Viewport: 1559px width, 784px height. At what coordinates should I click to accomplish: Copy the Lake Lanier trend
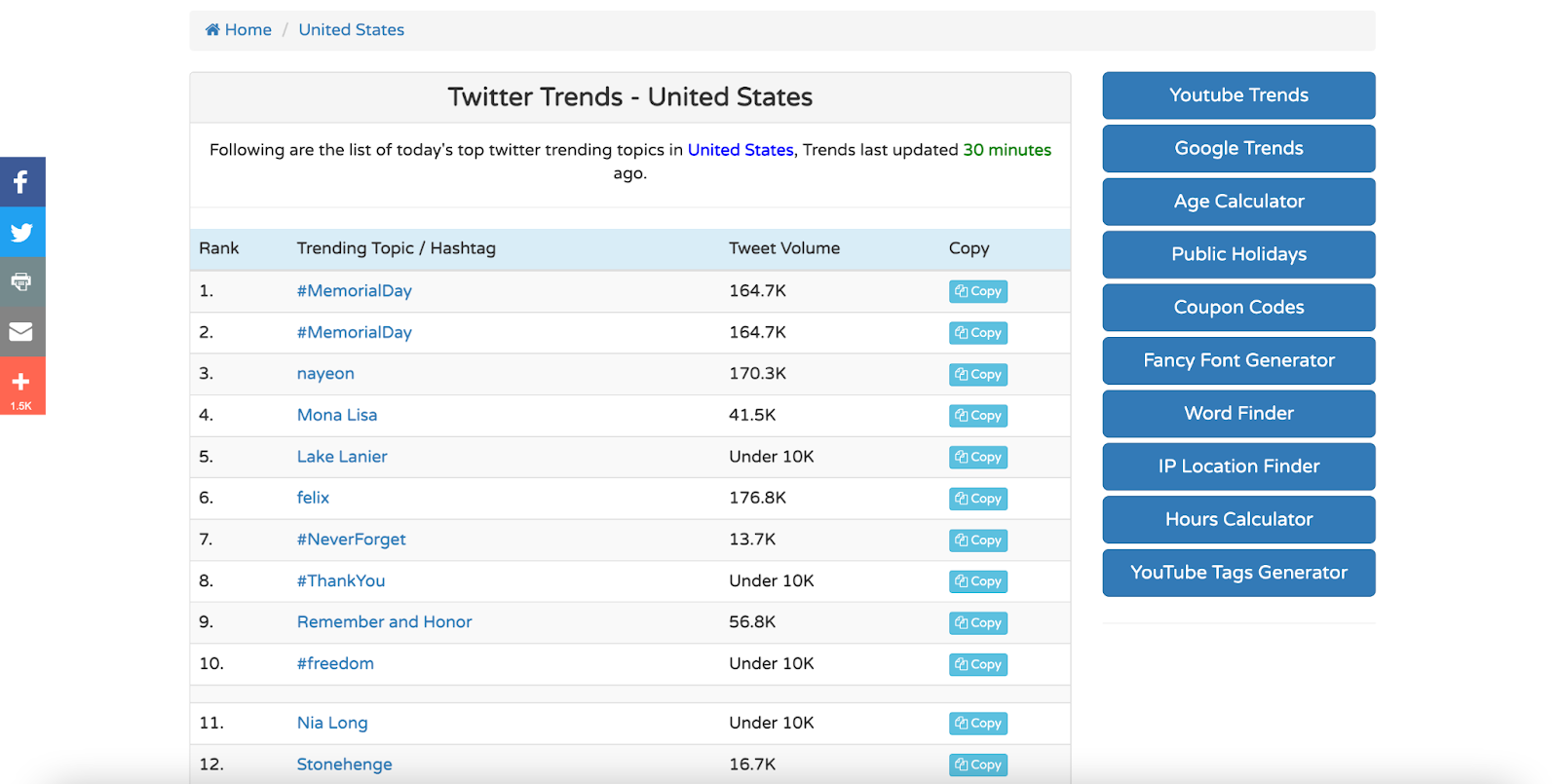click(x=978, y=457)
